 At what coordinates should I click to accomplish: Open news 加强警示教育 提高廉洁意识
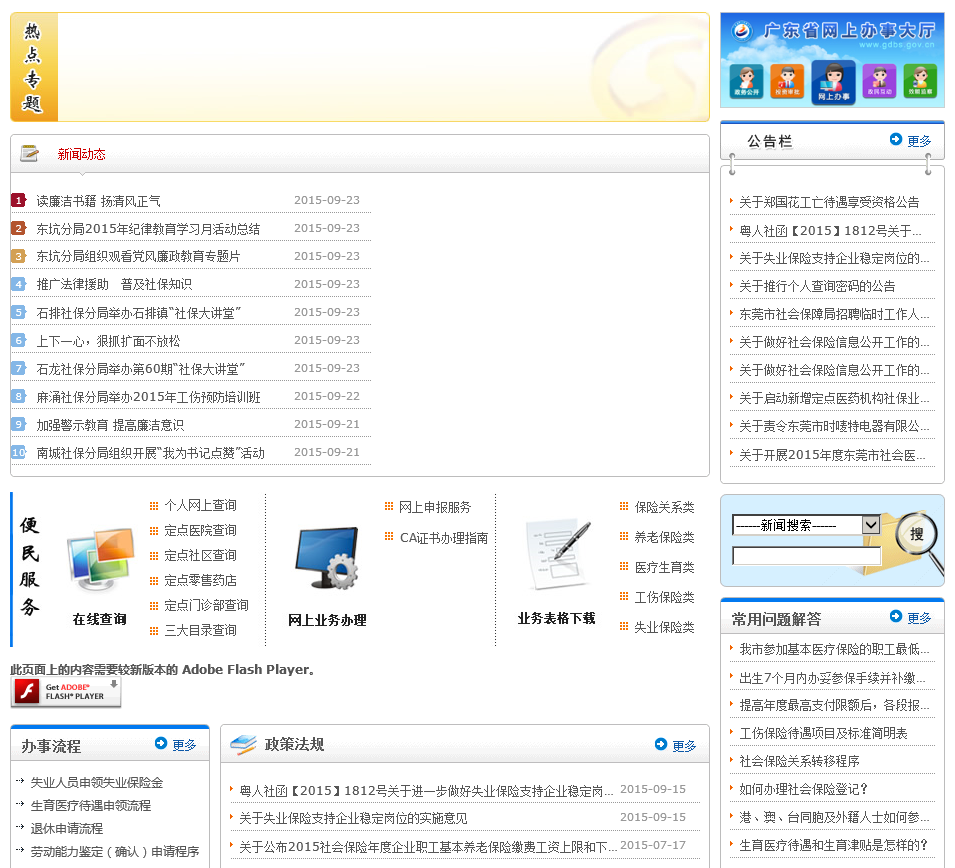(110, 425)
